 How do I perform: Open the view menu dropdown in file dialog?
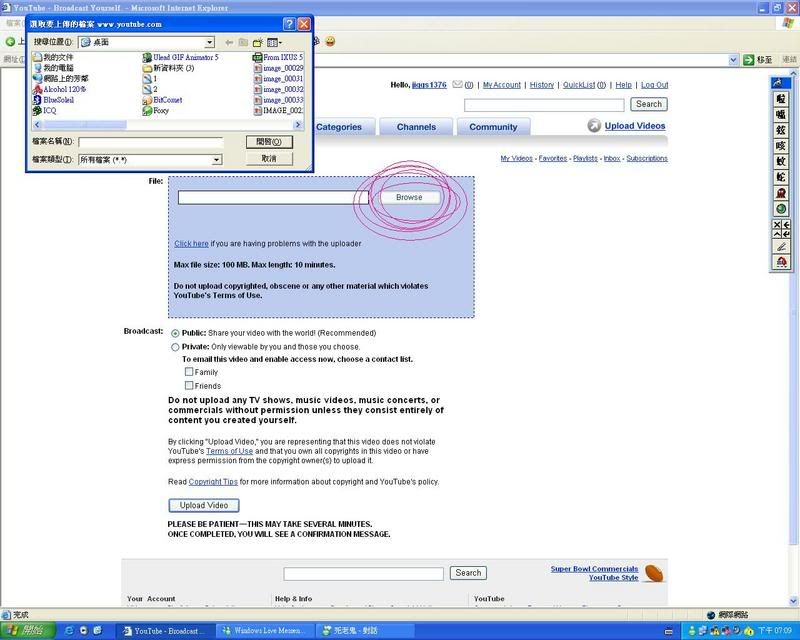coord(274,42)
